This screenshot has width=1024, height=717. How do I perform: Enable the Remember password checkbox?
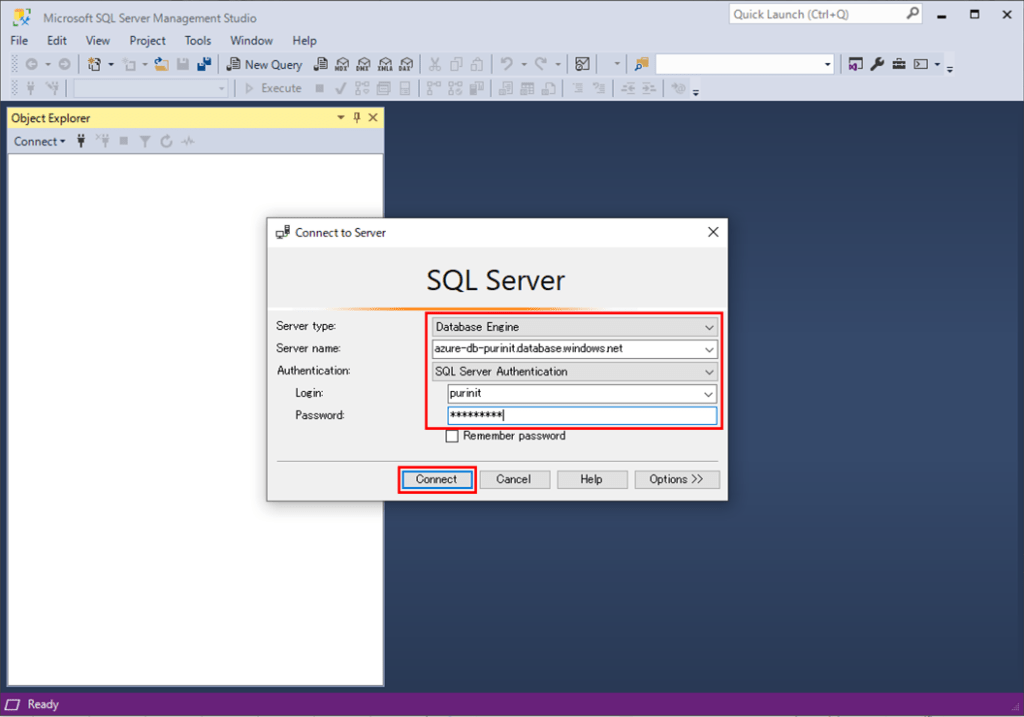452,436
